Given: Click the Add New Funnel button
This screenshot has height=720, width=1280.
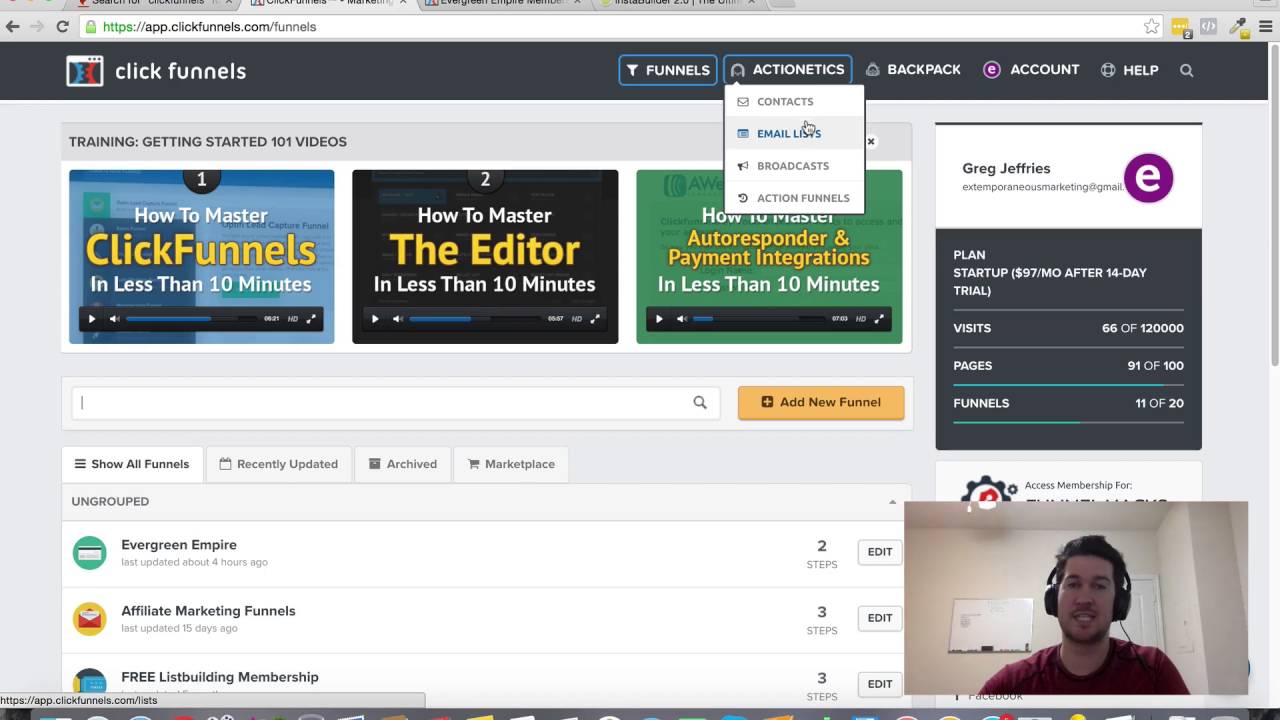Looking at the screenshot, I should (821, 402).
